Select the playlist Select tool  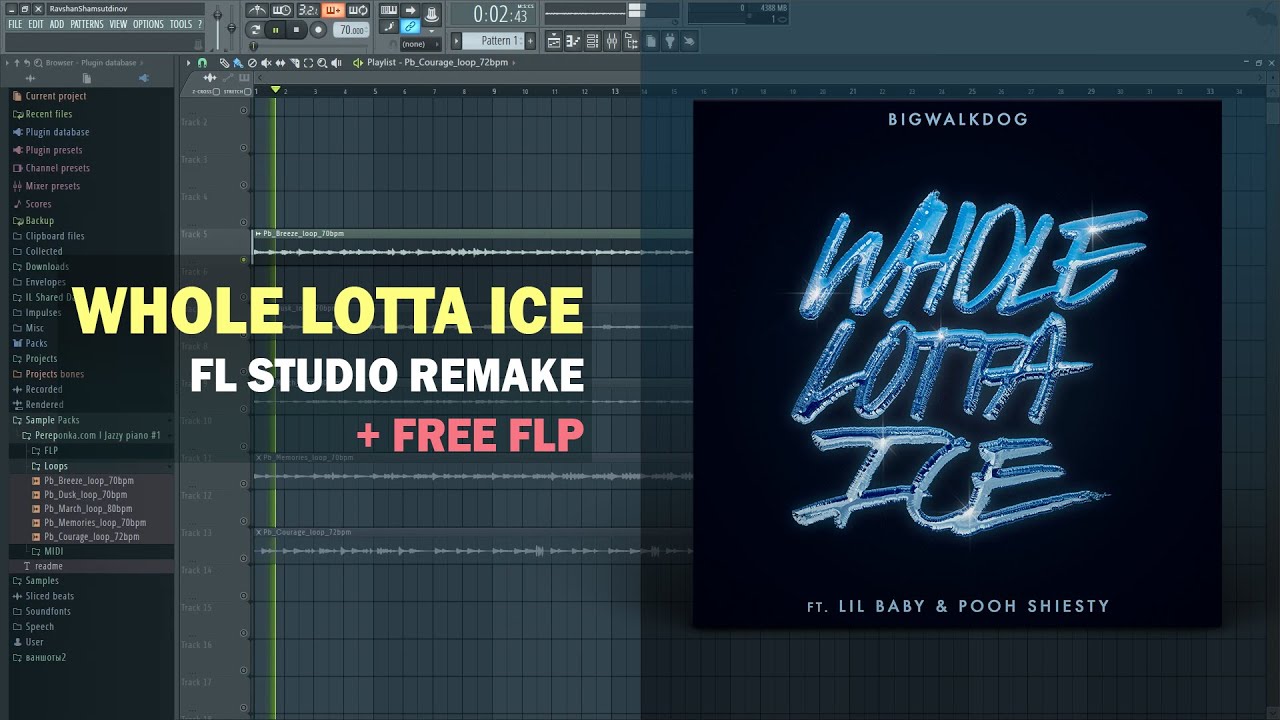point(308,63)
